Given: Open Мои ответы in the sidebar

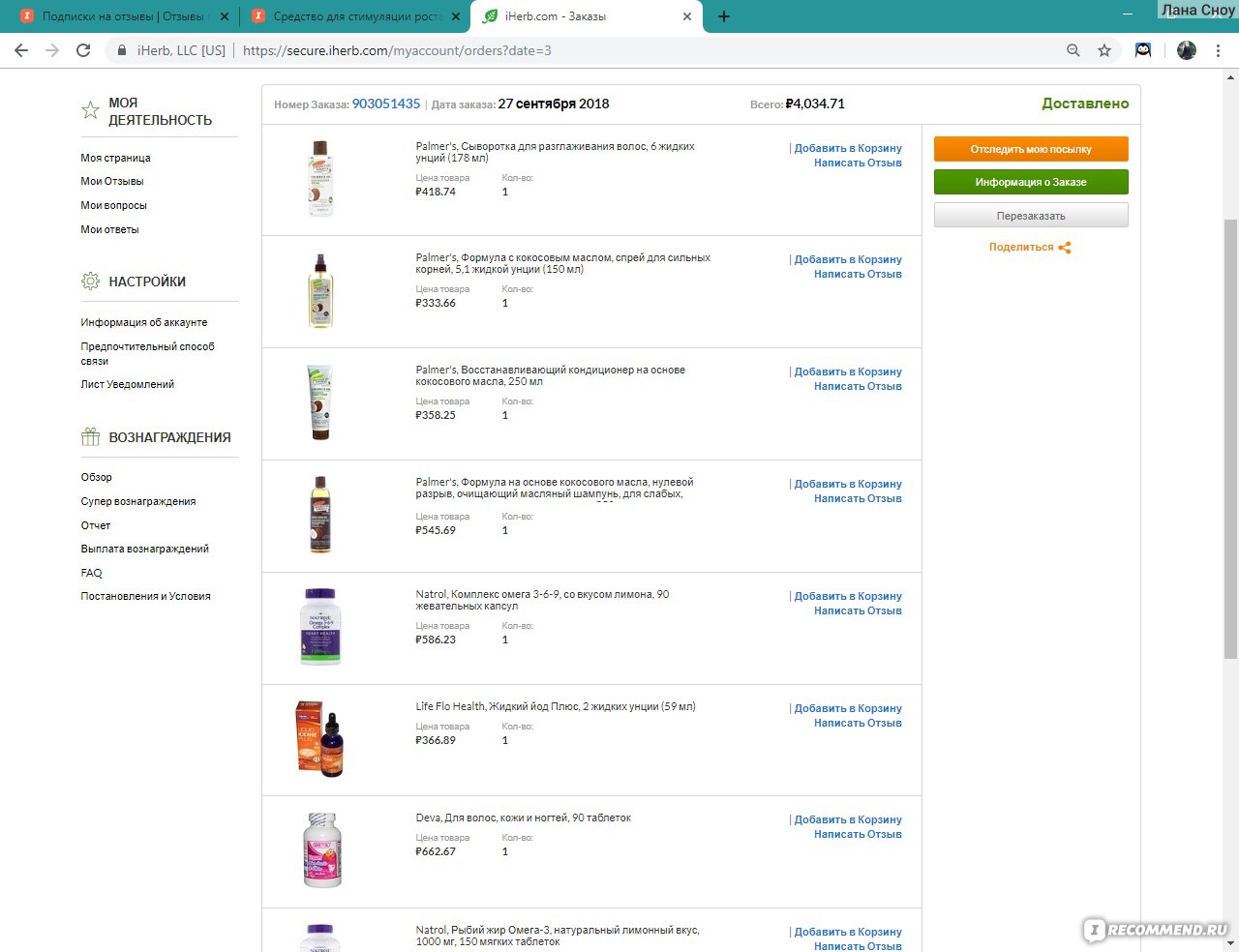Looking at the screenshot, I should pos(109,229).
